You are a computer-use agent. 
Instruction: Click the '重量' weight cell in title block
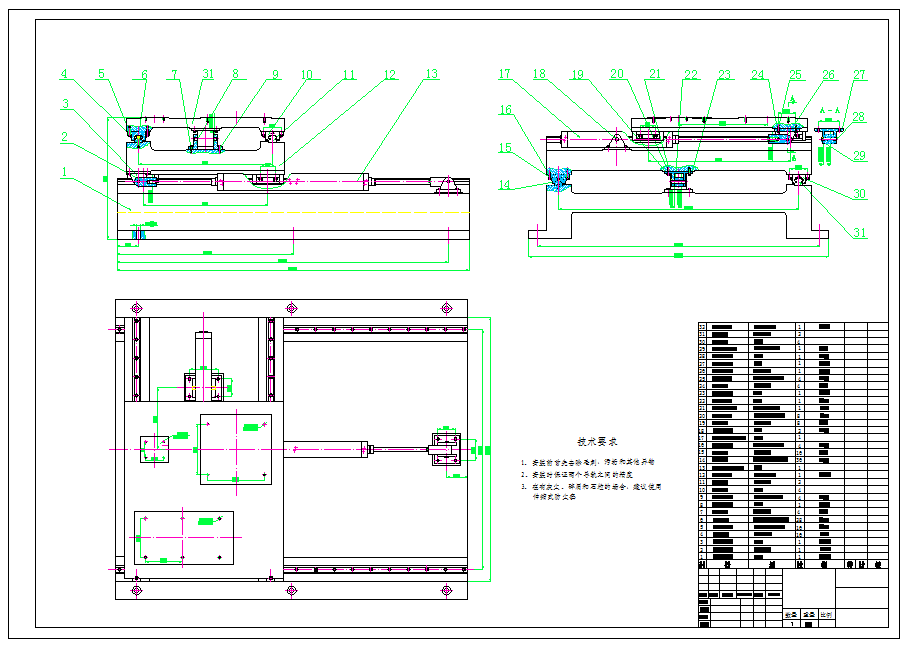809,615
